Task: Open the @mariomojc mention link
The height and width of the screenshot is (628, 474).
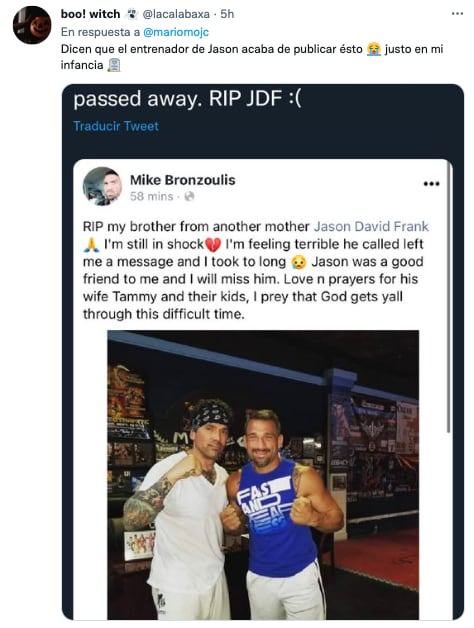Action: point(176,32)
